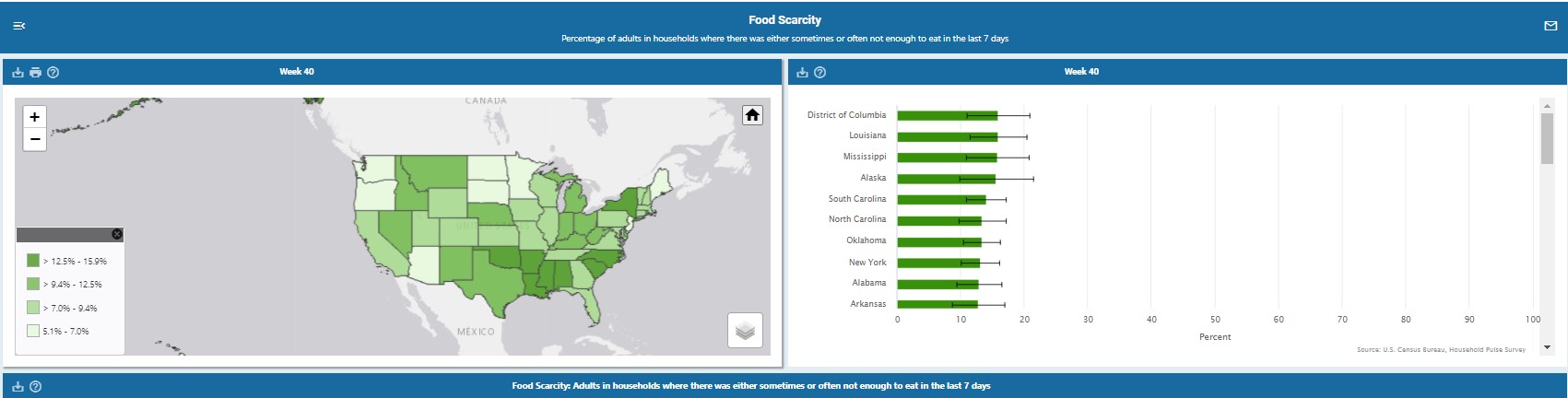The image size is (1568, 398).
Task: Download the Week 40 map data
Action: pyautogui.click(x=18, y=72)
